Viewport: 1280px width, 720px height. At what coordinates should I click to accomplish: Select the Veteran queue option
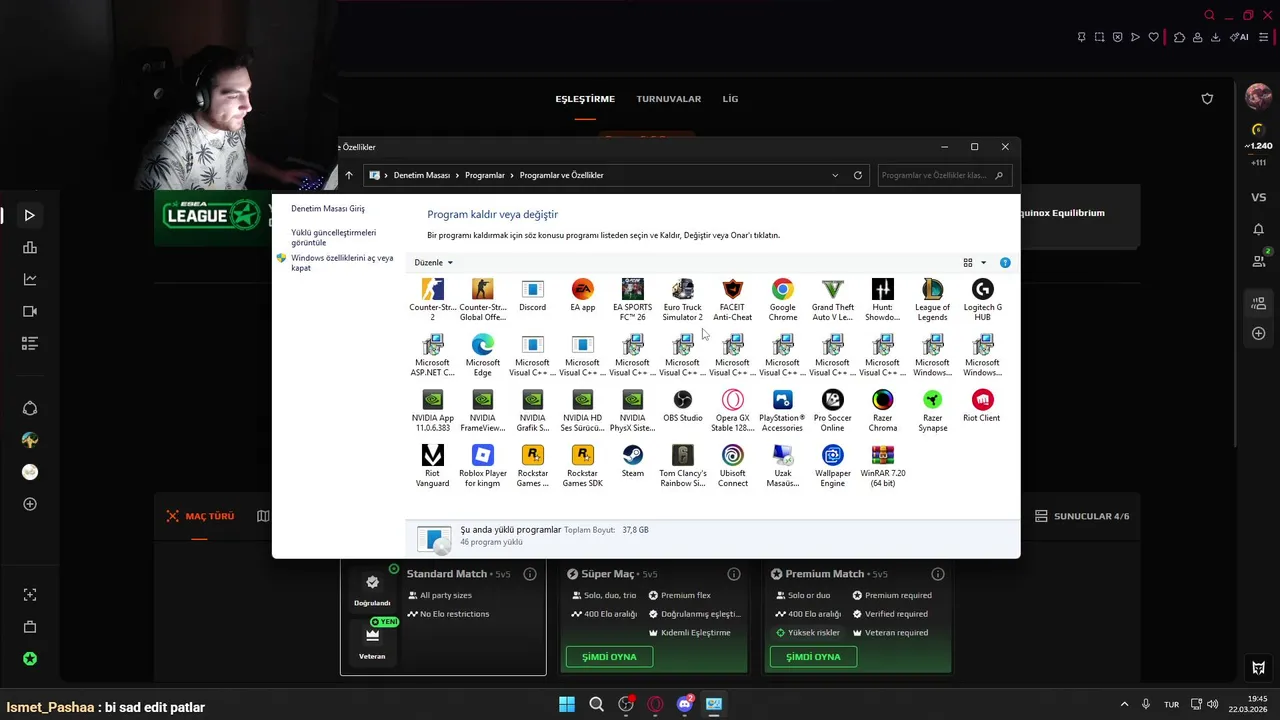372,641
